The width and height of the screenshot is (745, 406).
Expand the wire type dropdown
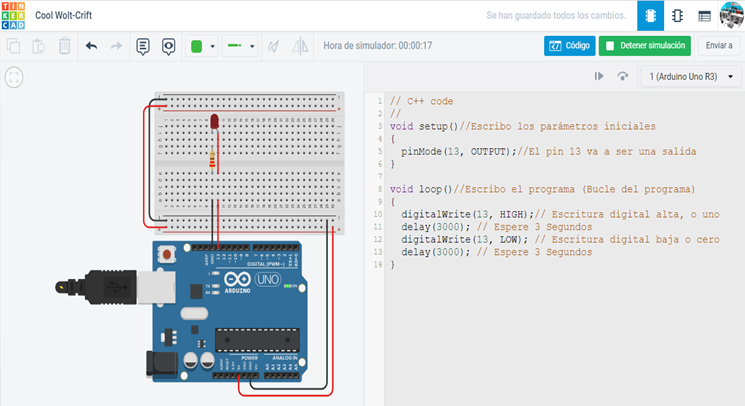click(252, 46)
